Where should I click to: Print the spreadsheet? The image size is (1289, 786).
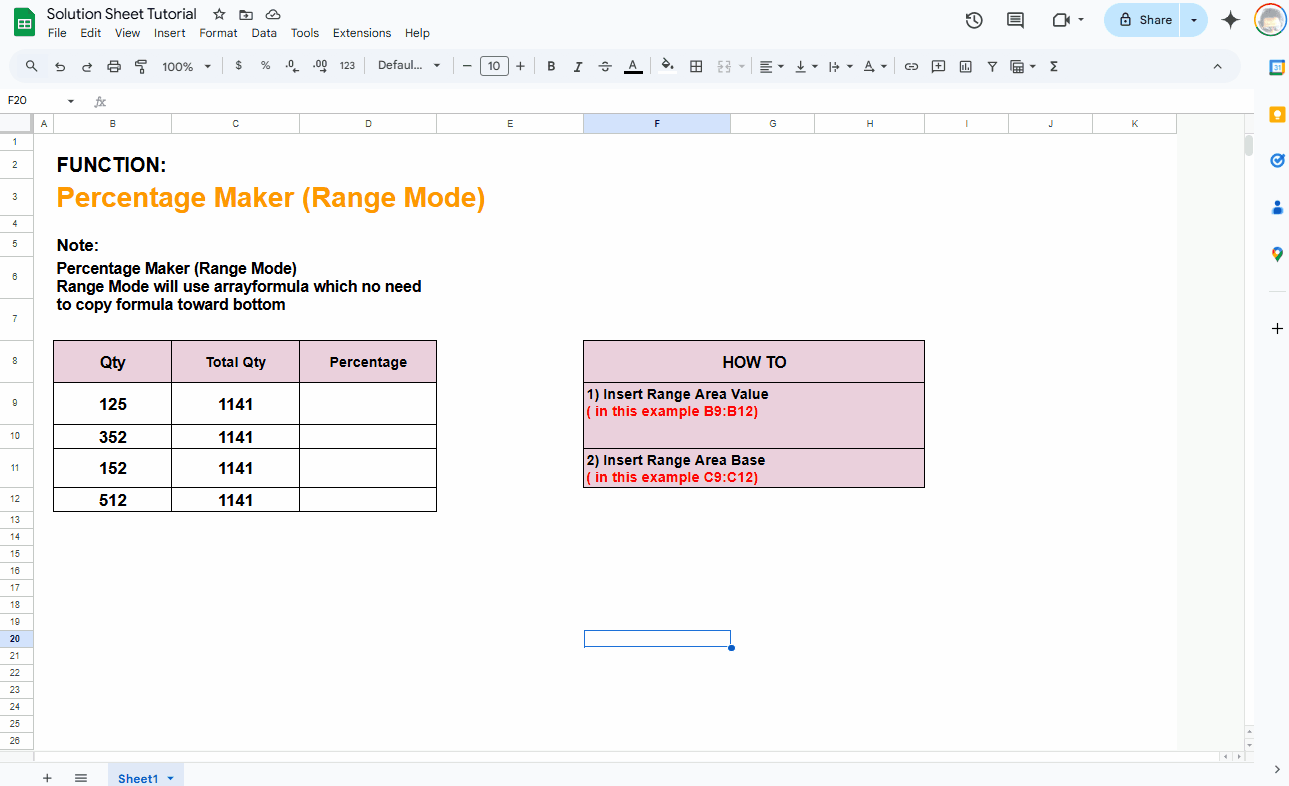click(114, 66)
